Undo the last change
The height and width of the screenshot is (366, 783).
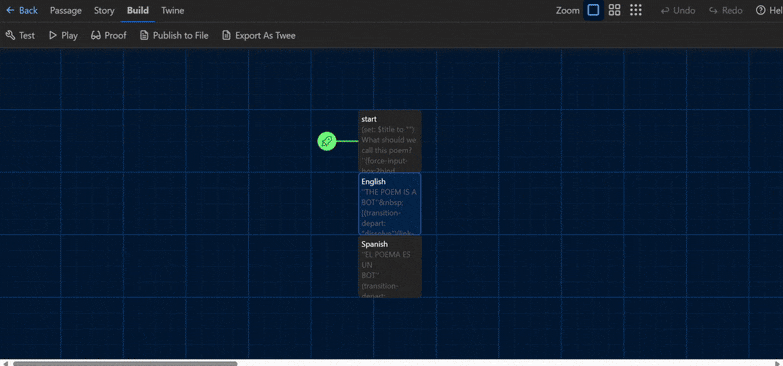678,10
